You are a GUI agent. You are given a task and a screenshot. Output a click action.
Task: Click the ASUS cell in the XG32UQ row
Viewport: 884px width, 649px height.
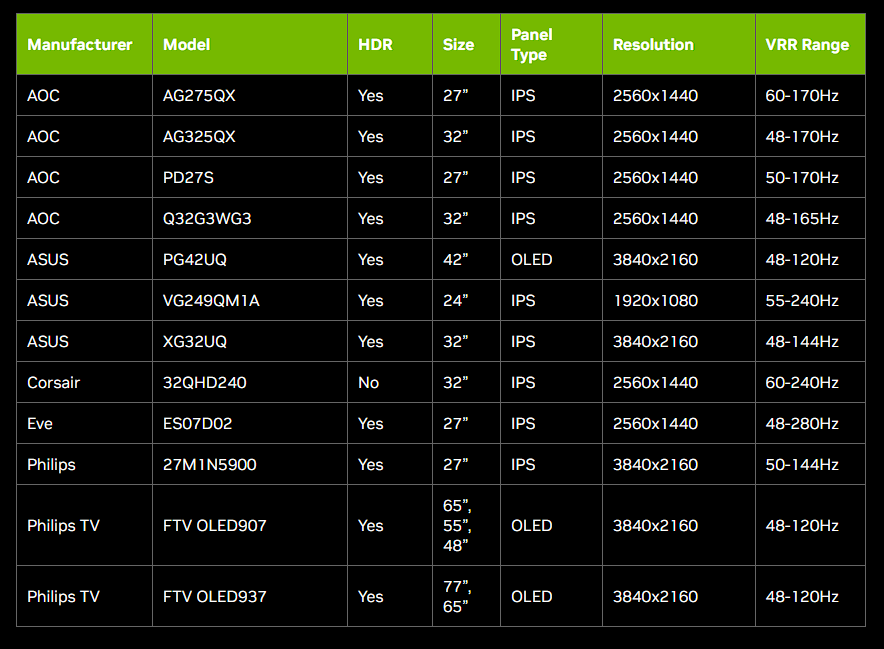pyautogui.click(x=85, y=342)
